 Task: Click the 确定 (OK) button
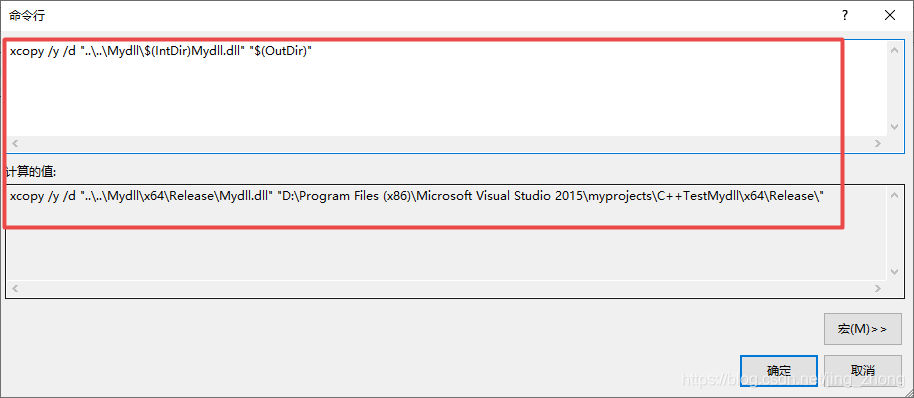click(779, 371)
